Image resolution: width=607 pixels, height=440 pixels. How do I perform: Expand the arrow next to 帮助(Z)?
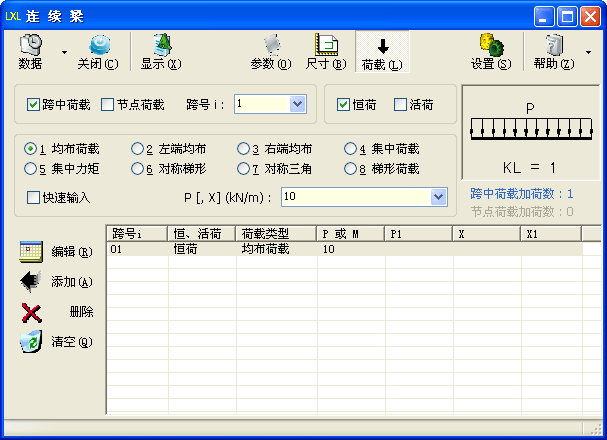click(588, 52)
